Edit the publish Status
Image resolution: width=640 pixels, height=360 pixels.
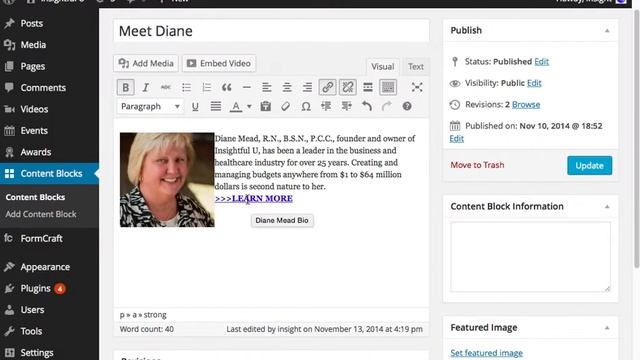[x=541, y=62]
